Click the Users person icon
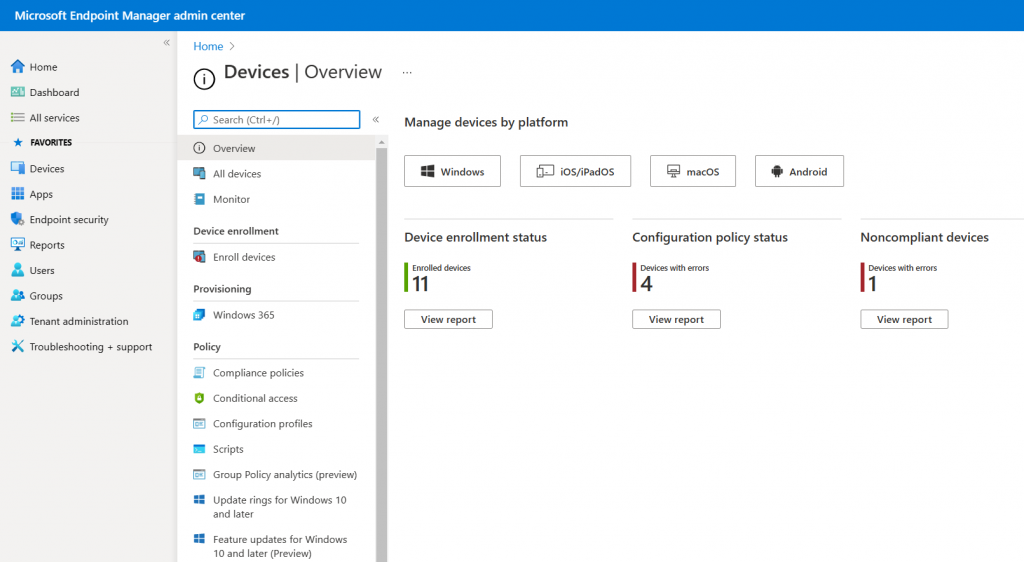The height and width of the screenshot is (562, 1024). pos(18,270)
